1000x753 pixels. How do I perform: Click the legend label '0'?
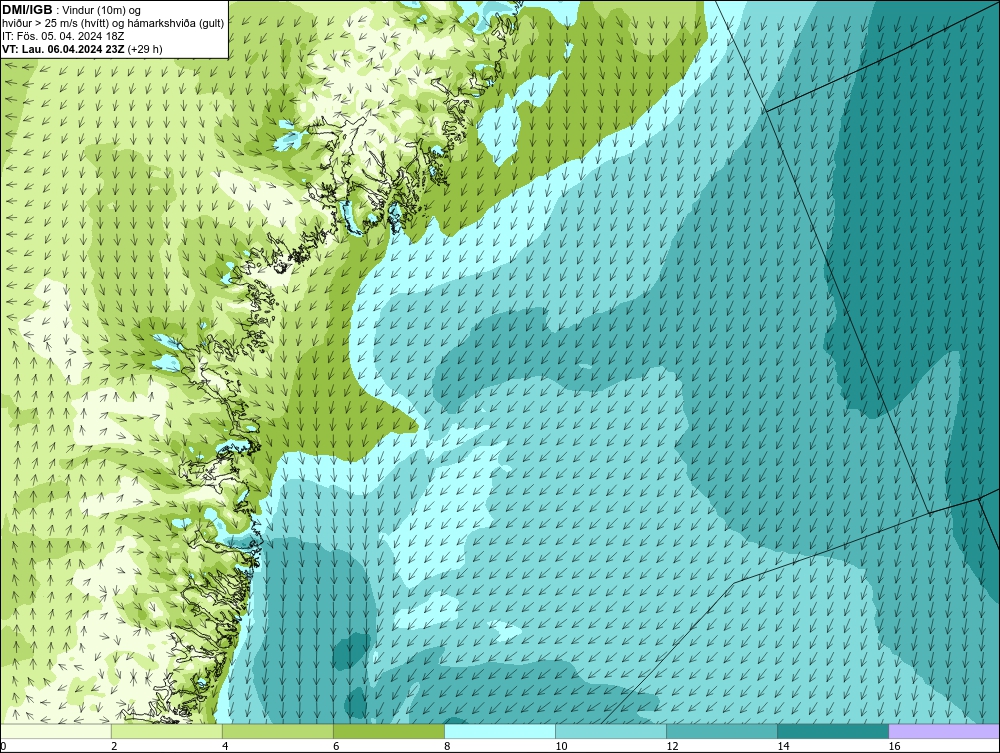[4, 746]
